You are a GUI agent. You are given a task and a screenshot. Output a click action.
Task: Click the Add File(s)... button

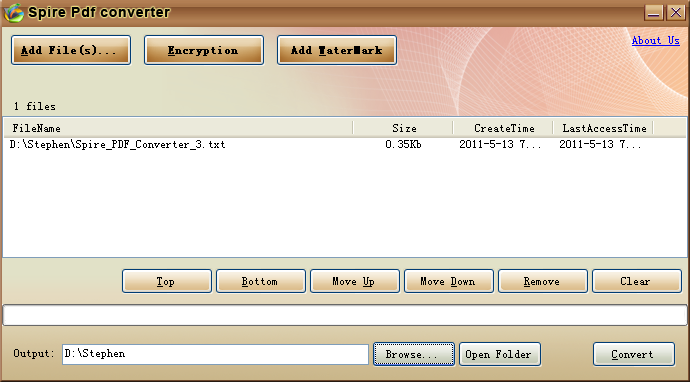[x=71, y=50]
